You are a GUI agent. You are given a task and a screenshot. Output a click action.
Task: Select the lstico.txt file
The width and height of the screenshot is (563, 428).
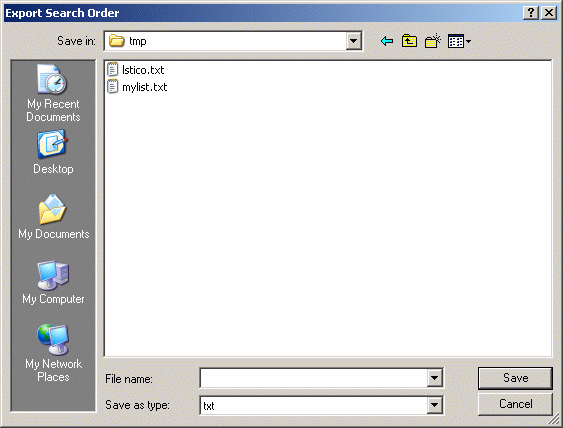click(136, 70)
